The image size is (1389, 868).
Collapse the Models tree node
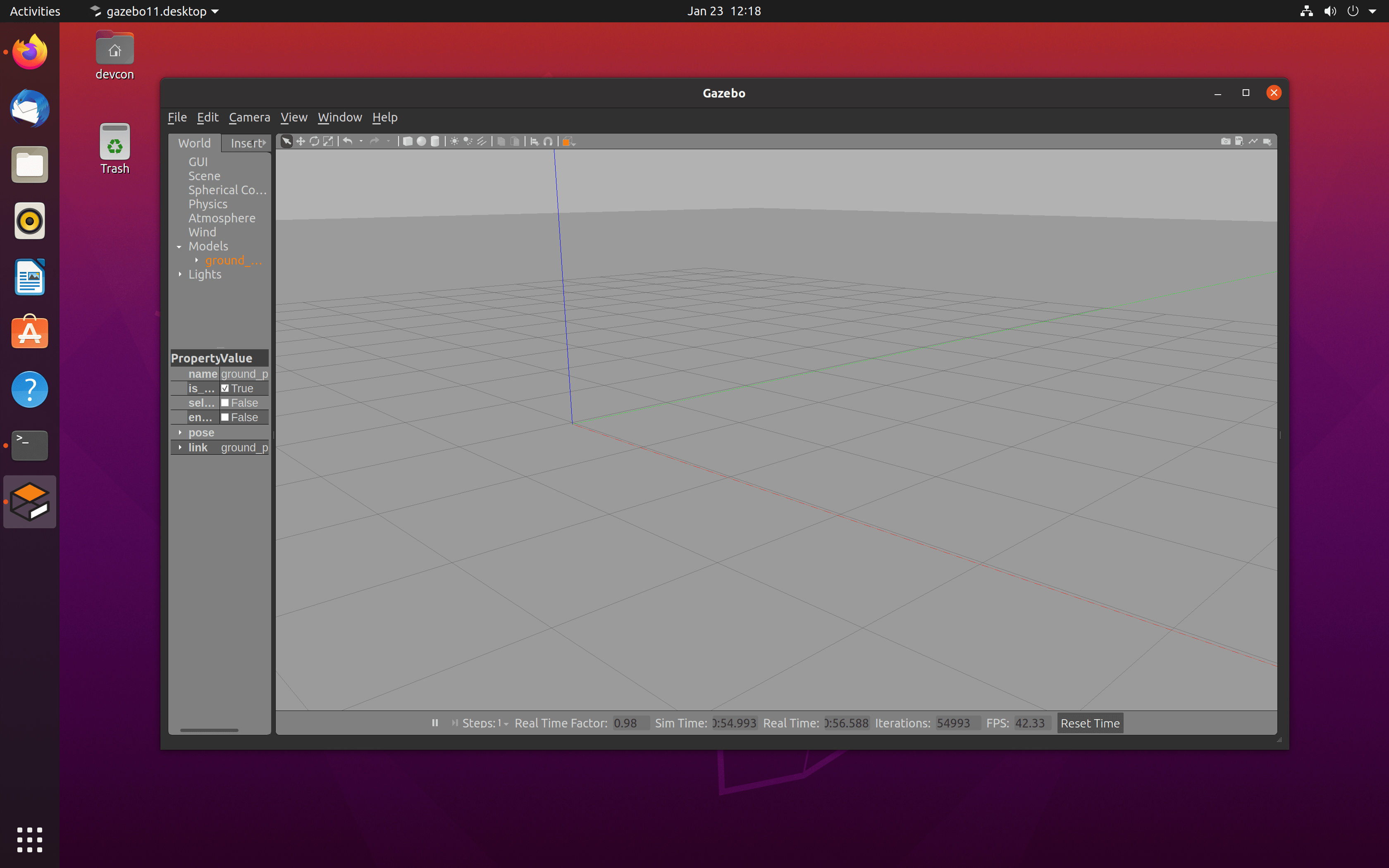pyautogui.click(x=179, y=246)
